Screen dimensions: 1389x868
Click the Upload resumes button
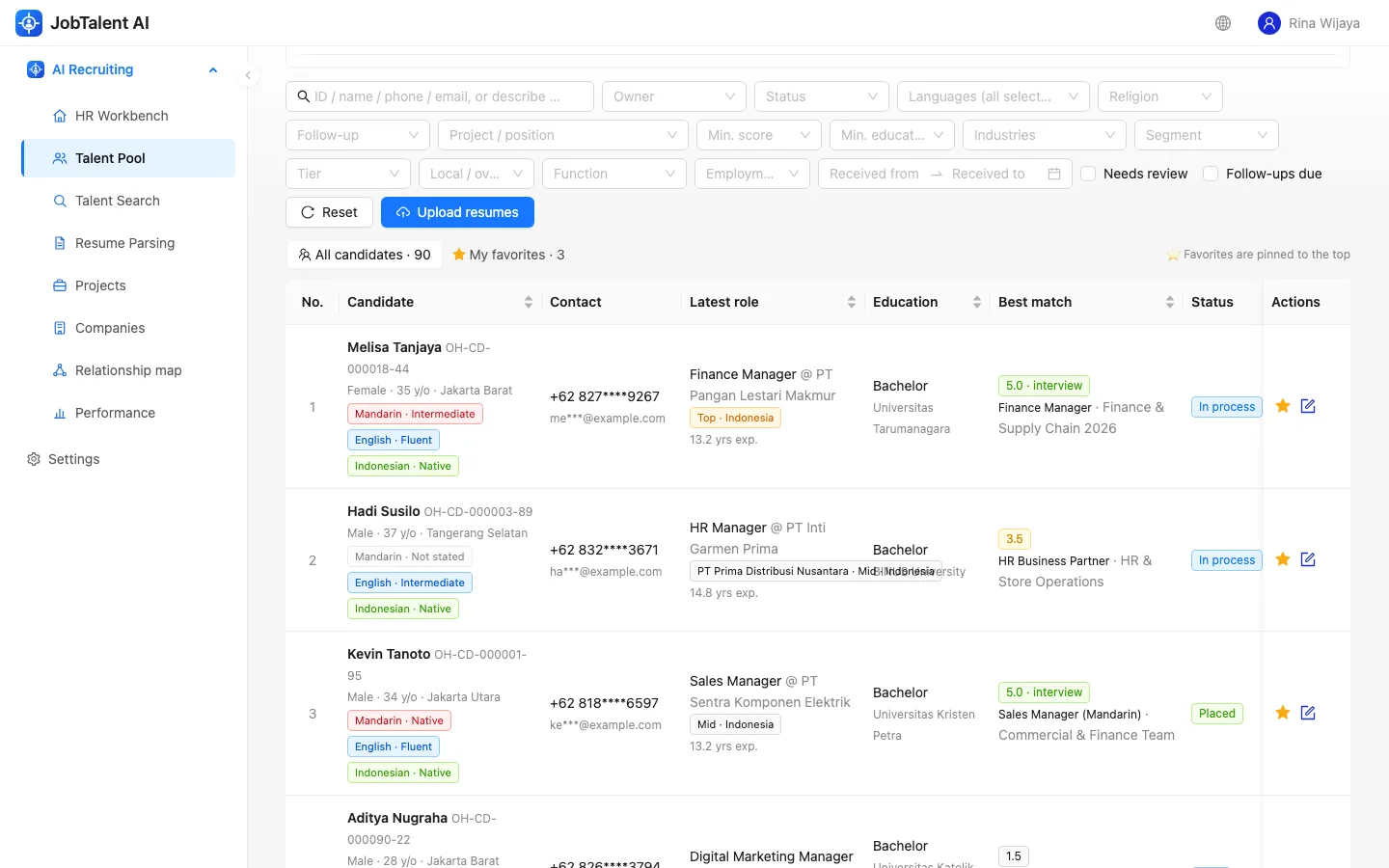(x=457, y=212)
